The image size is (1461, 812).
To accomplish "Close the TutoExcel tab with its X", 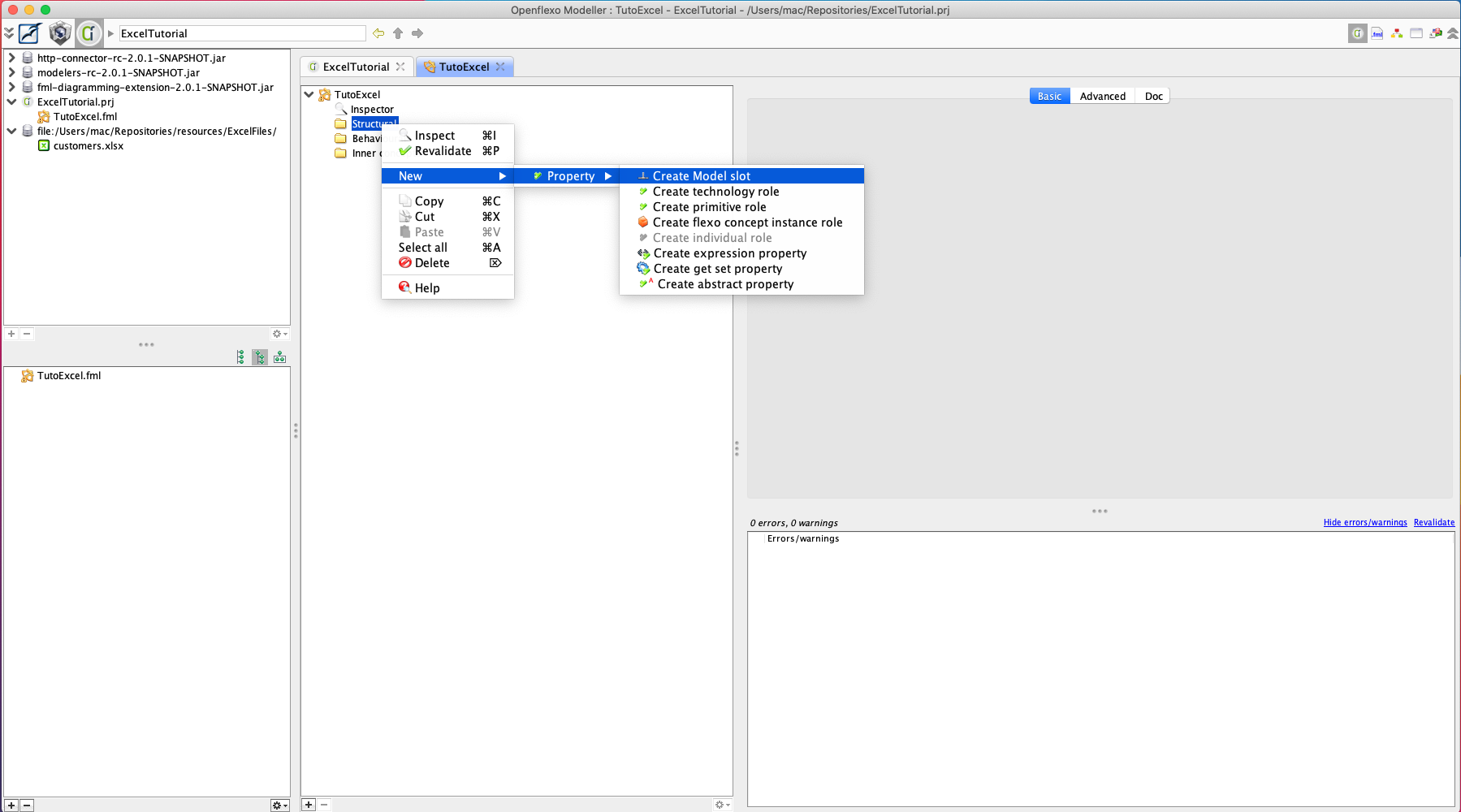I will (x=500, y=67).
